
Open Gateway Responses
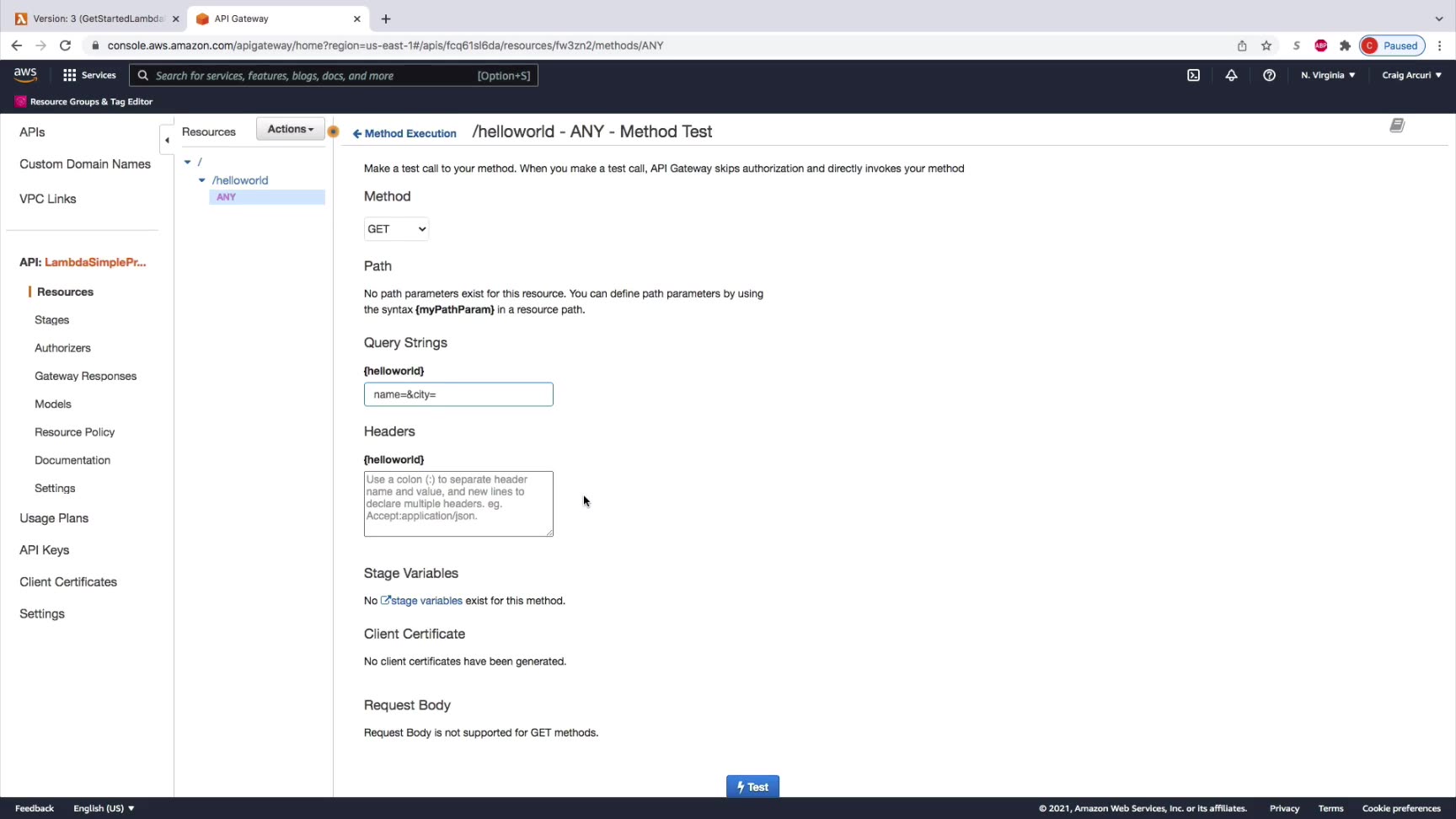point(85,376)
